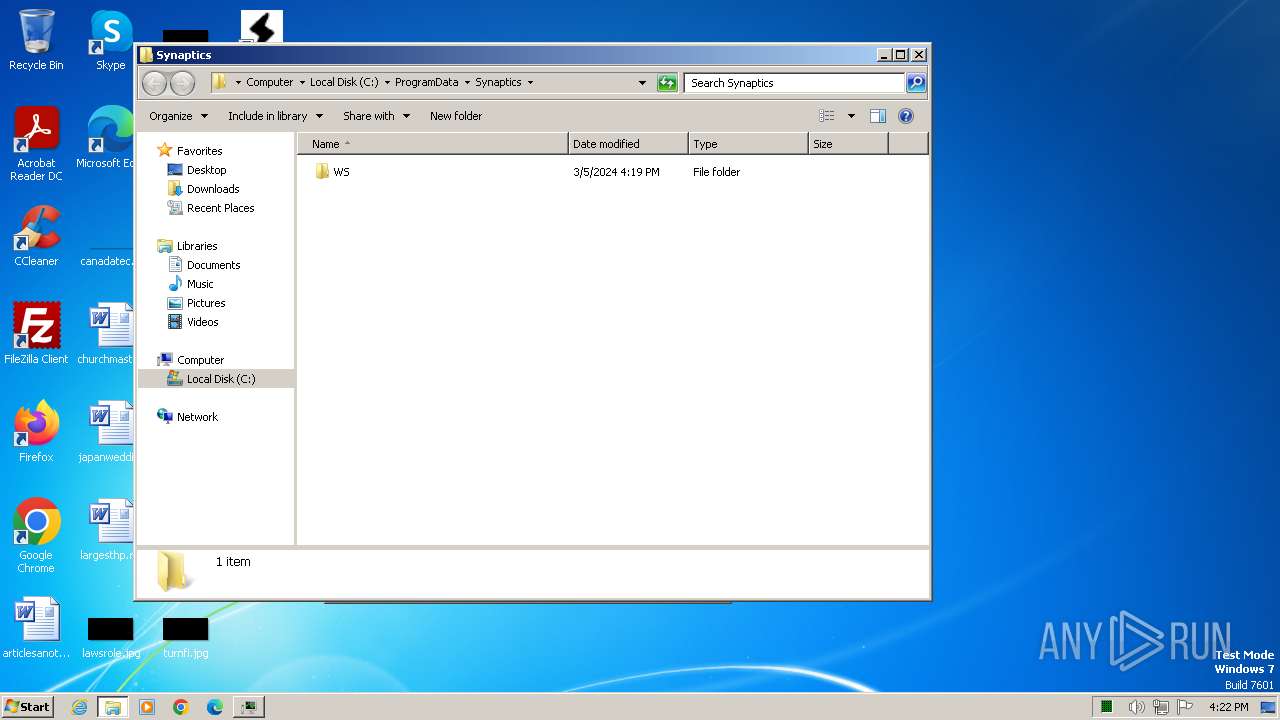1280x720 pixels.
Task: Select Local Disk (C:) tree item
Action: click(x=216, y=379)
